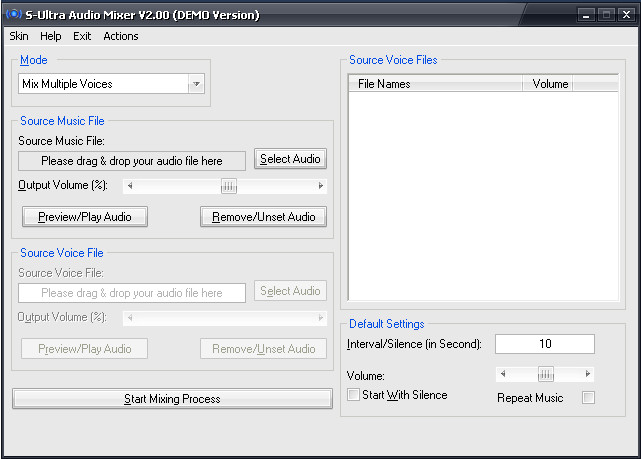Screen dimensions: 641x459
Task: Open the Help menu
Action: click(51, 36)
